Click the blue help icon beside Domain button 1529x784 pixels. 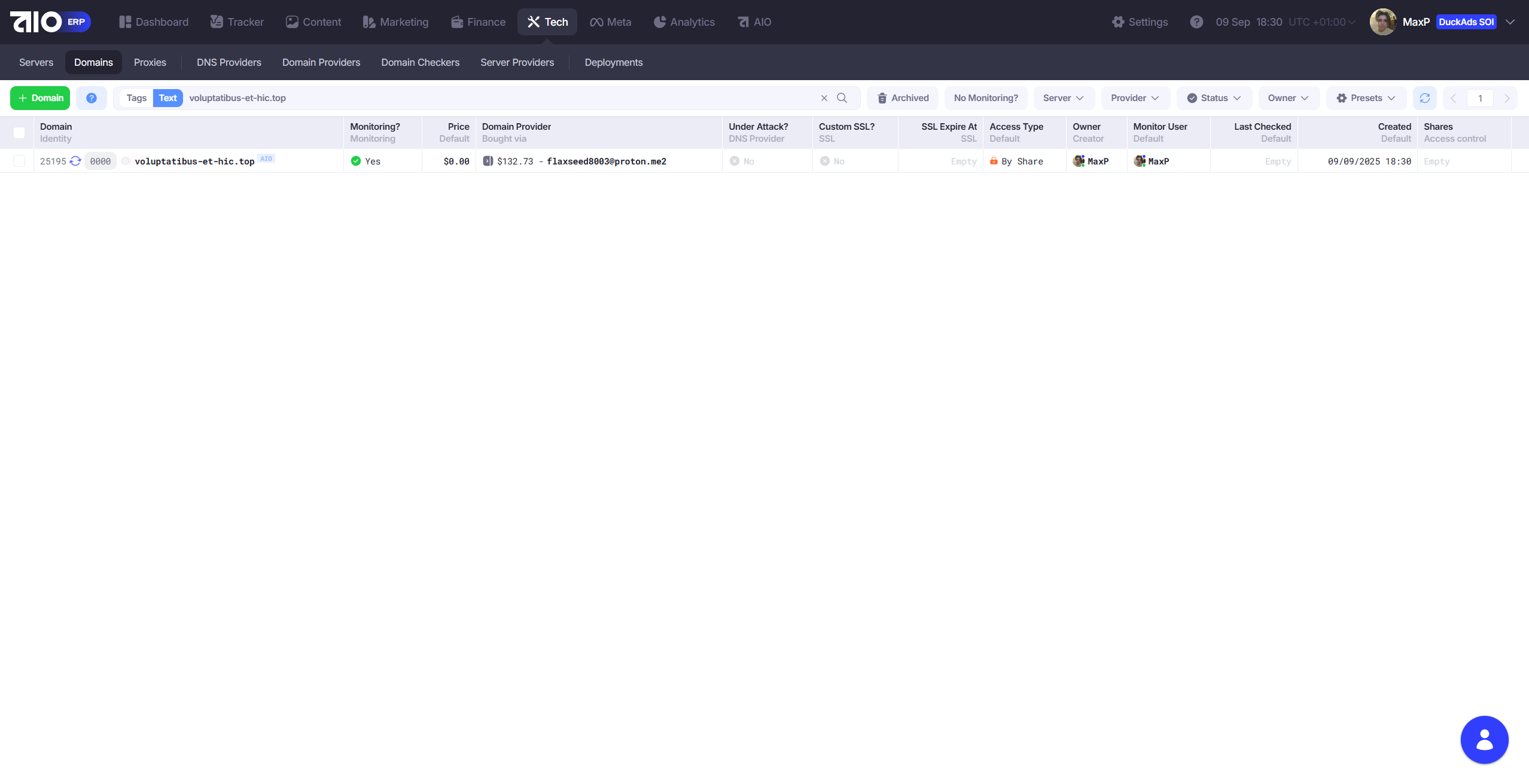(92, 98)
